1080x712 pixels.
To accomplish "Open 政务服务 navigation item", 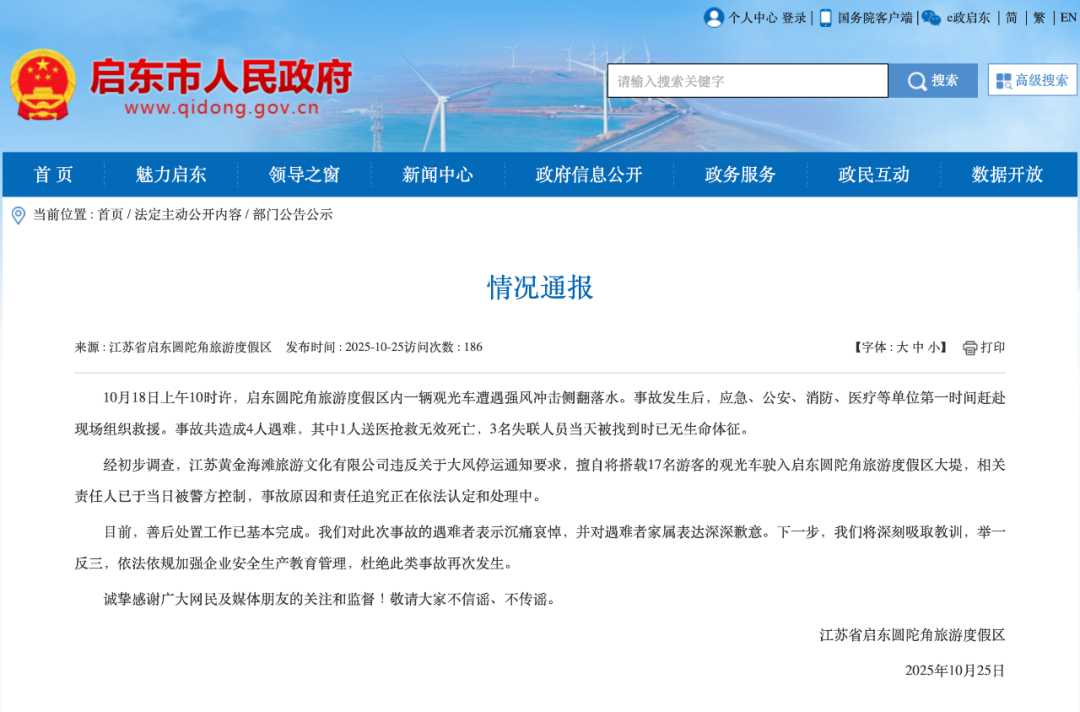I will (740, 175).
